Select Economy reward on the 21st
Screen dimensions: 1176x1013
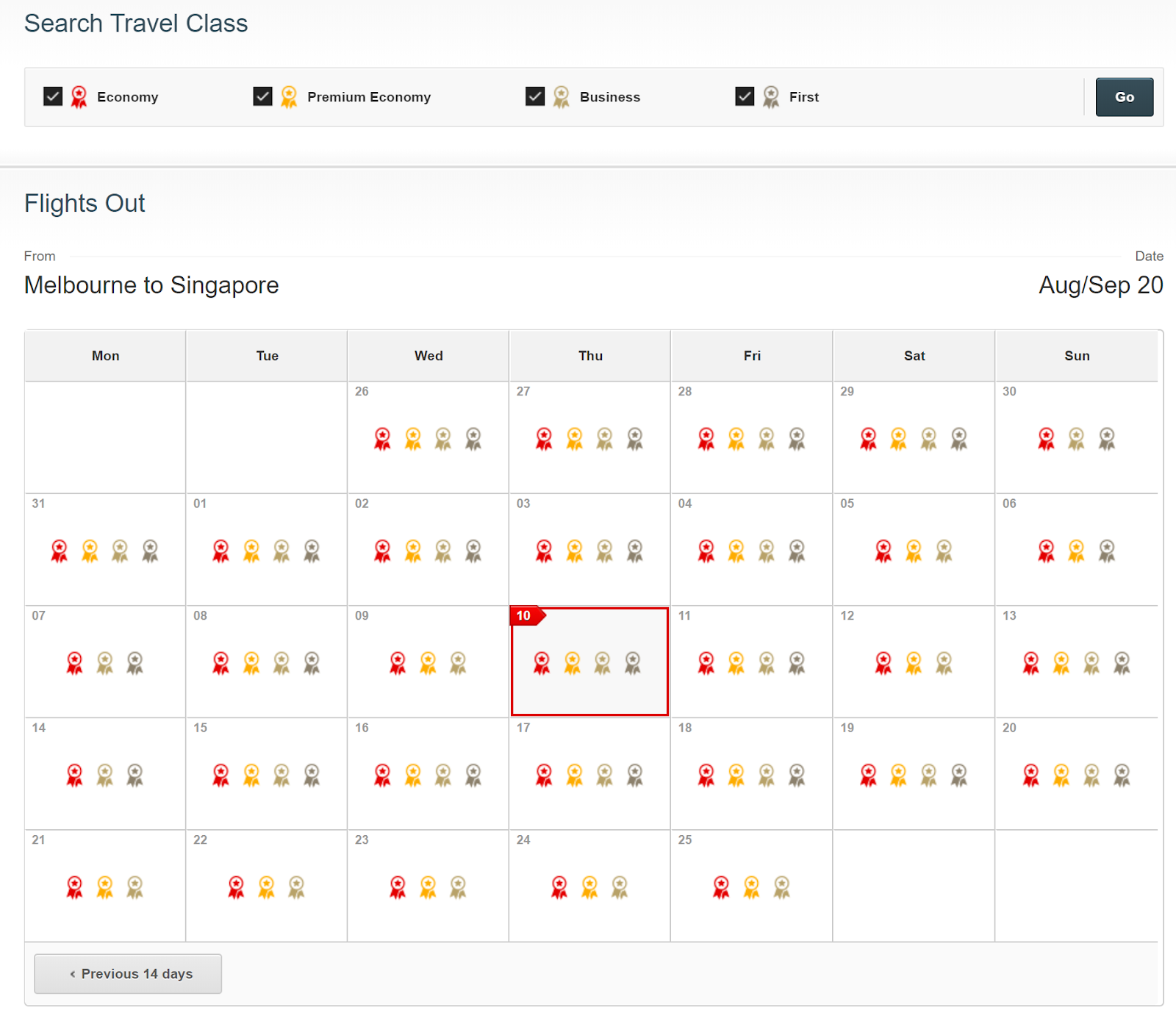coord(75,887)
